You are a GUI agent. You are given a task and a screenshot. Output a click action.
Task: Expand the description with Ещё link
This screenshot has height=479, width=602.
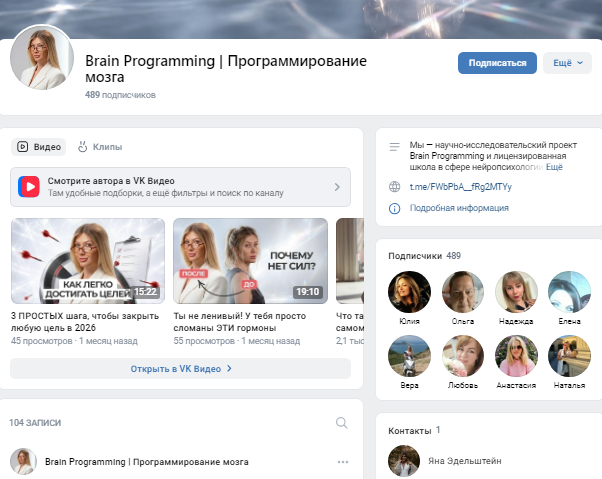(554, 167)
